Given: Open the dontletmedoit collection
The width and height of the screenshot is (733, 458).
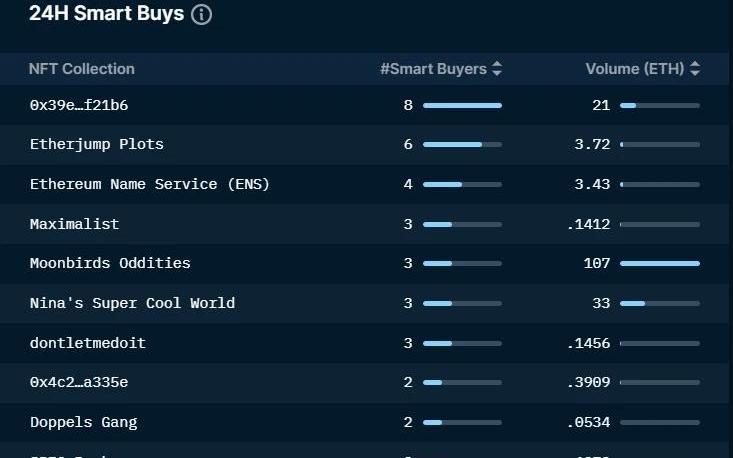Looking at the screenshot, I should 88,343.
